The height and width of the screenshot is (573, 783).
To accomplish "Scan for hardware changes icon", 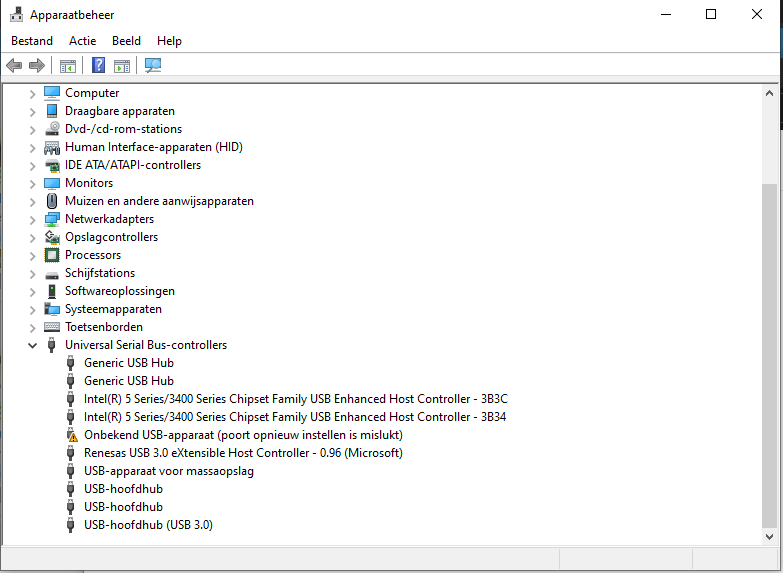I will (x=153, y=66).
